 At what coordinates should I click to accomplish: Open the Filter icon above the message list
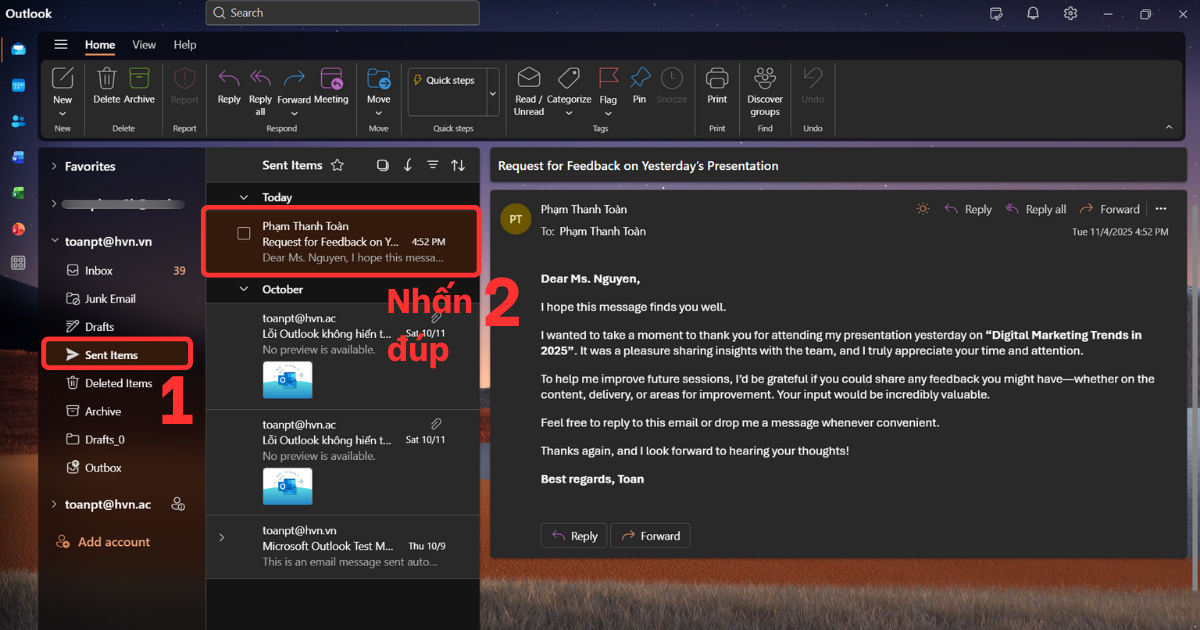tap(433, 165)
